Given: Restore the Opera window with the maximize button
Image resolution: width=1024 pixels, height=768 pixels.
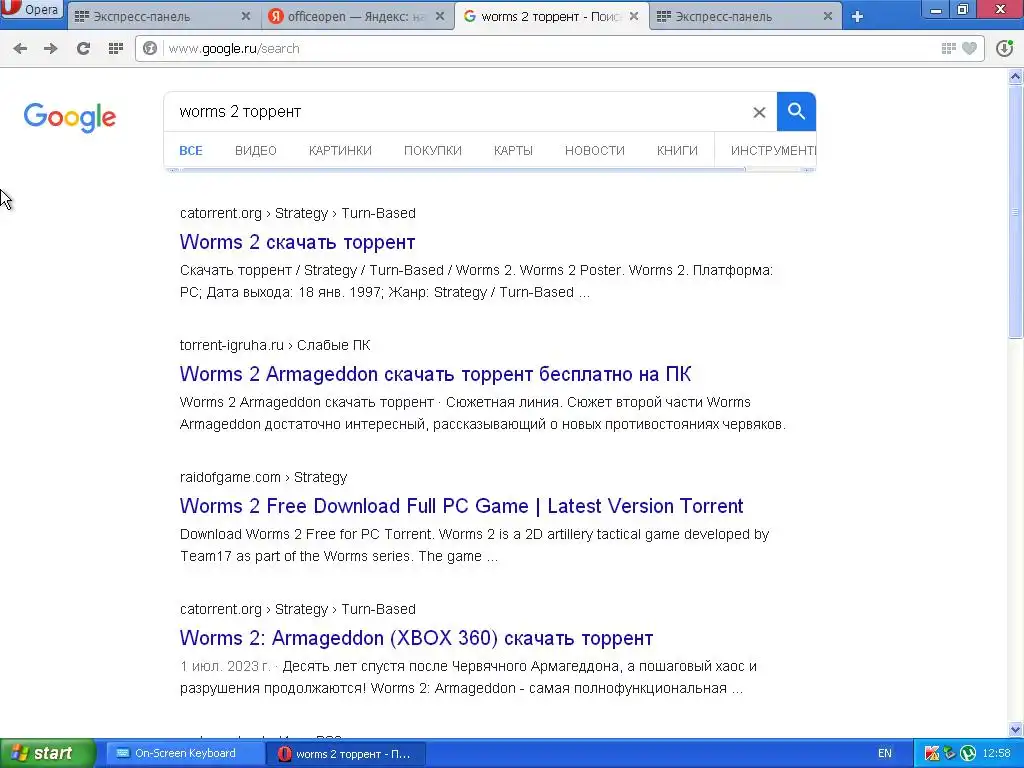Looking at the screenshot, I should pos(963,9).
